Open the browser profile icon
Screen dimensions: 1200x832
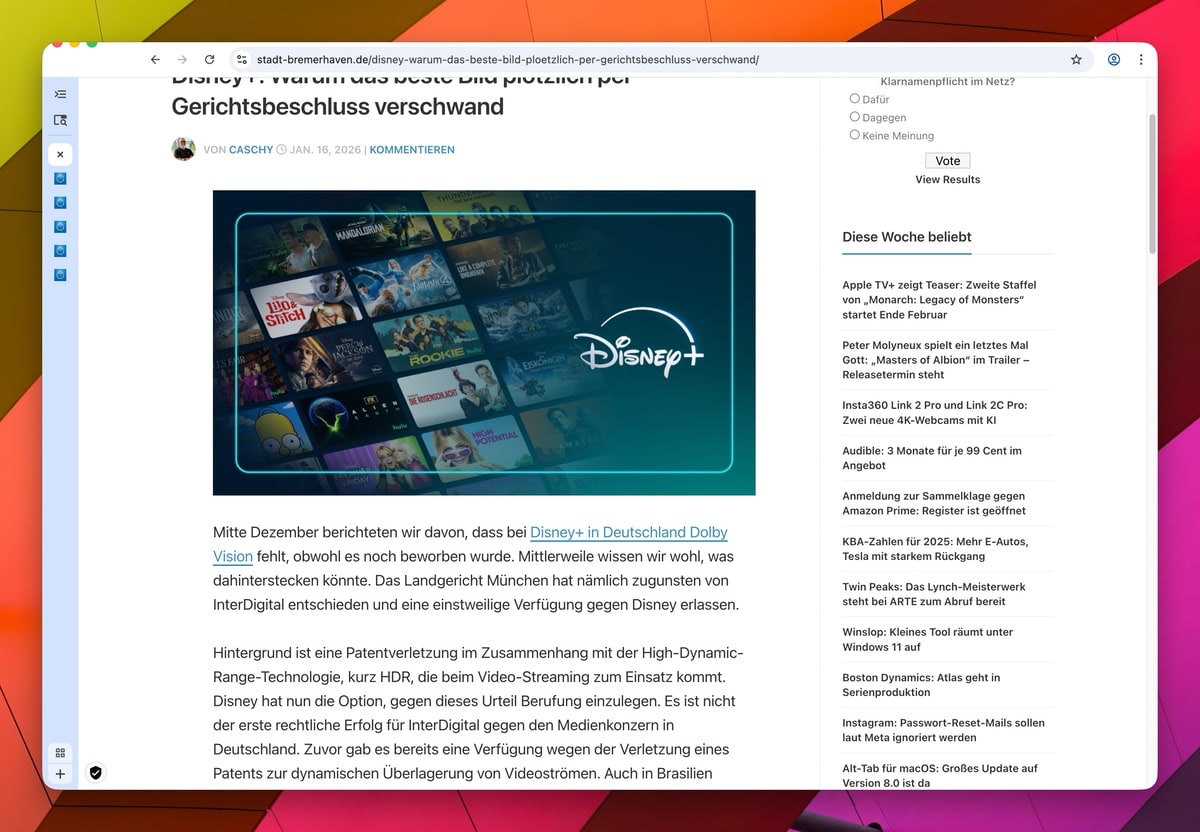click(x=1113, y=60)
